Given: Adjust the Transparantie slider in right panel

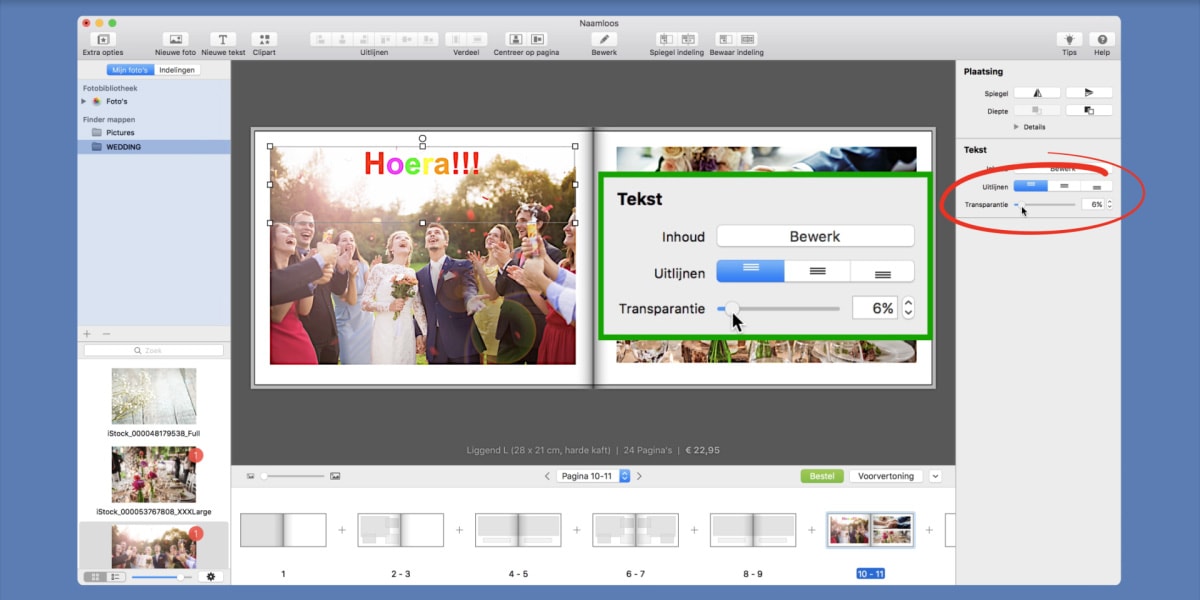Looking at the screenshot, I should click(x=1045, y=204).
